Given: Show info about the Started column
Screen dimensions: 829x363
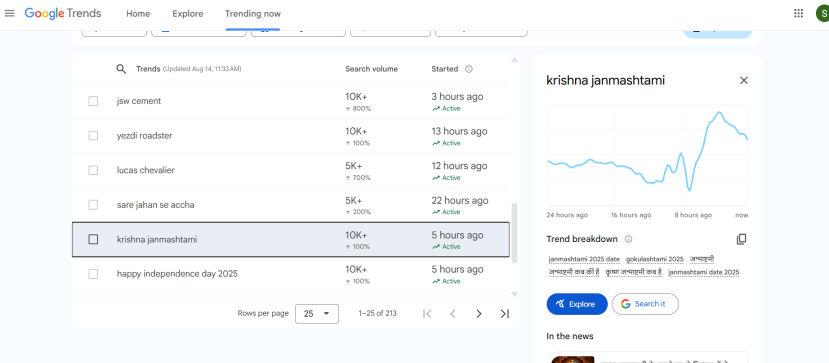Looking at the screenshot, I should coord(469,69).
